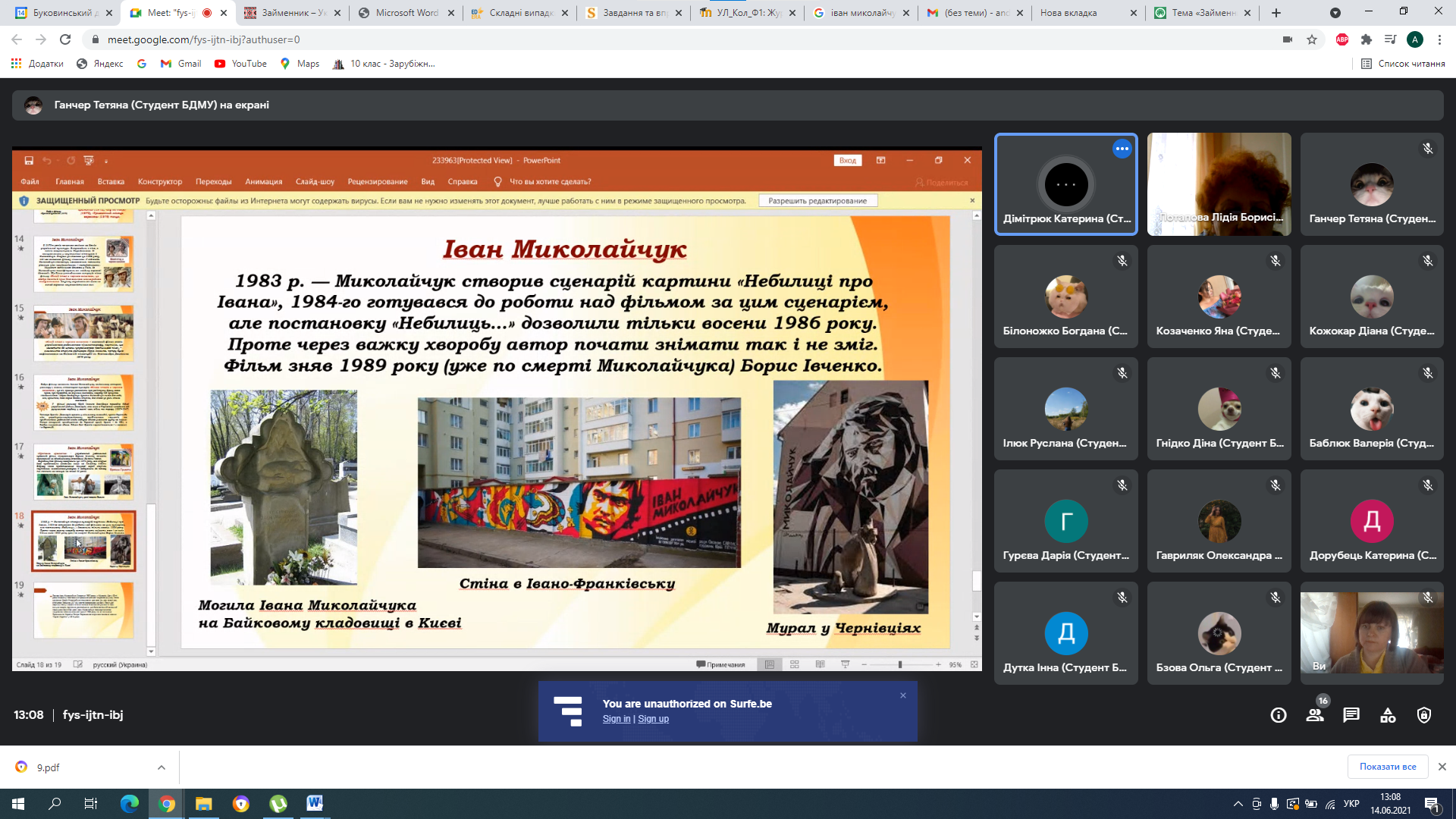This screenshot has height=819, width=1456.
Task: Switch to Буковинський tab
Action: [64, 13]
